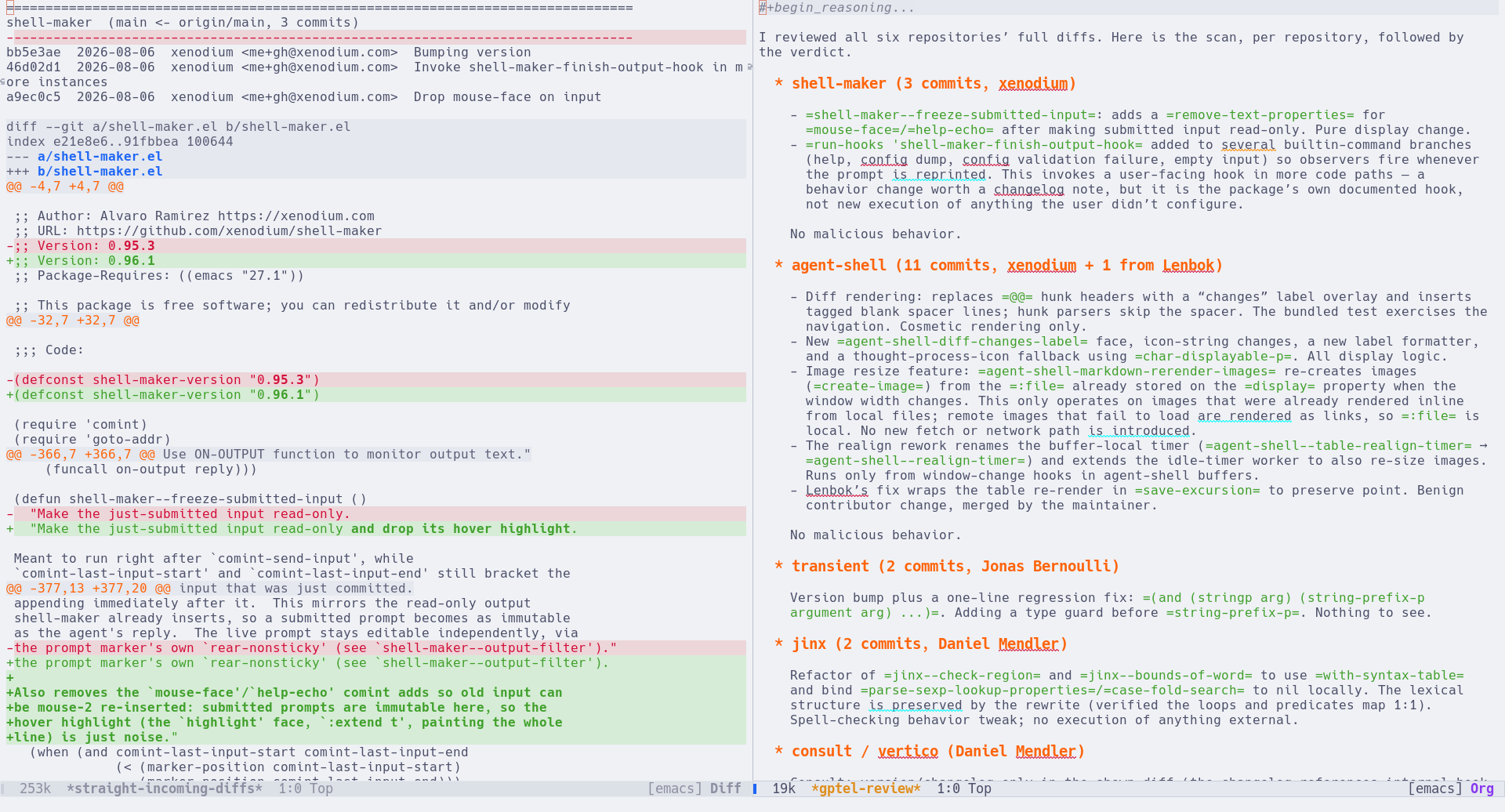This screenshot has width=1505, height=812.
Task: Collapse the agent-shell (11 commits) heading
Action: [x=999, y=266]
